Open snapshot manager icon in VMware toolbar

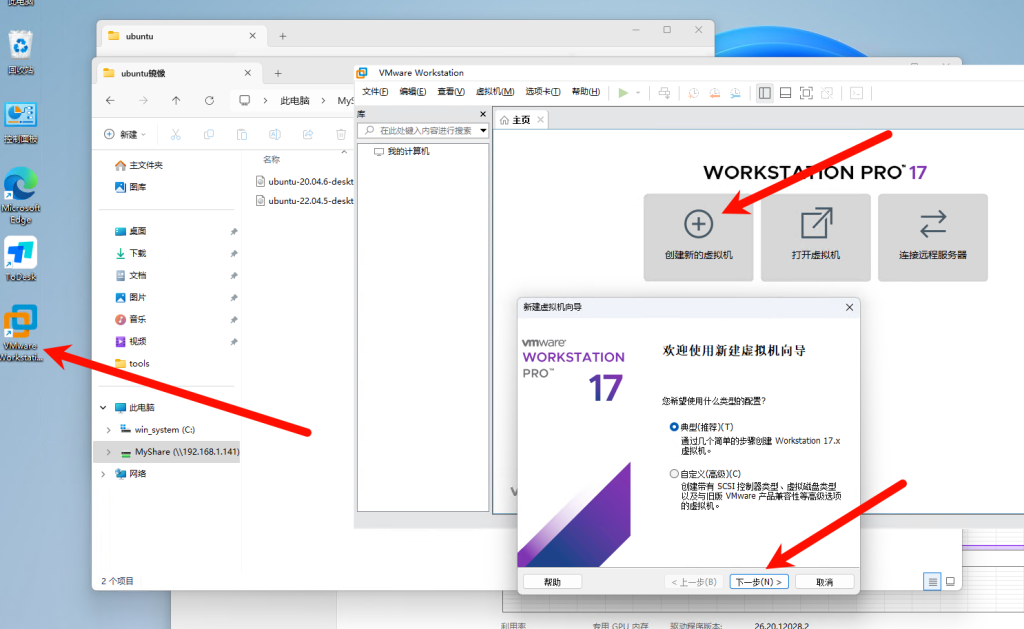735,93
